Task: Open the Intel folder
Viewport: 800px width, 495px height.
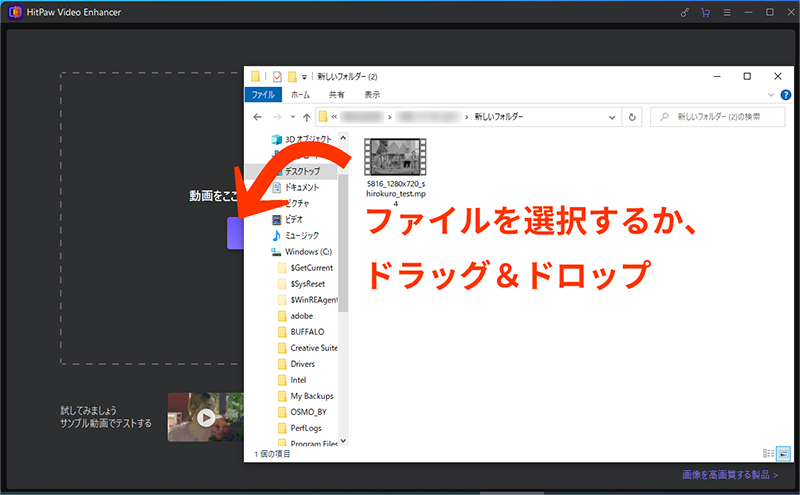Action: pos(298,380)
